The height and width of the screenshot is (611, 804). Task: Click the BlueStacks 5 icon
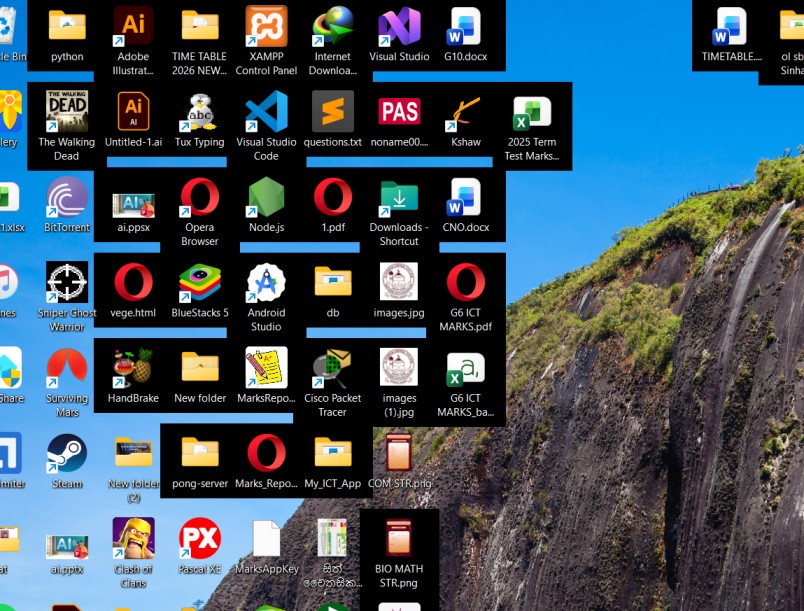point(199,282)
